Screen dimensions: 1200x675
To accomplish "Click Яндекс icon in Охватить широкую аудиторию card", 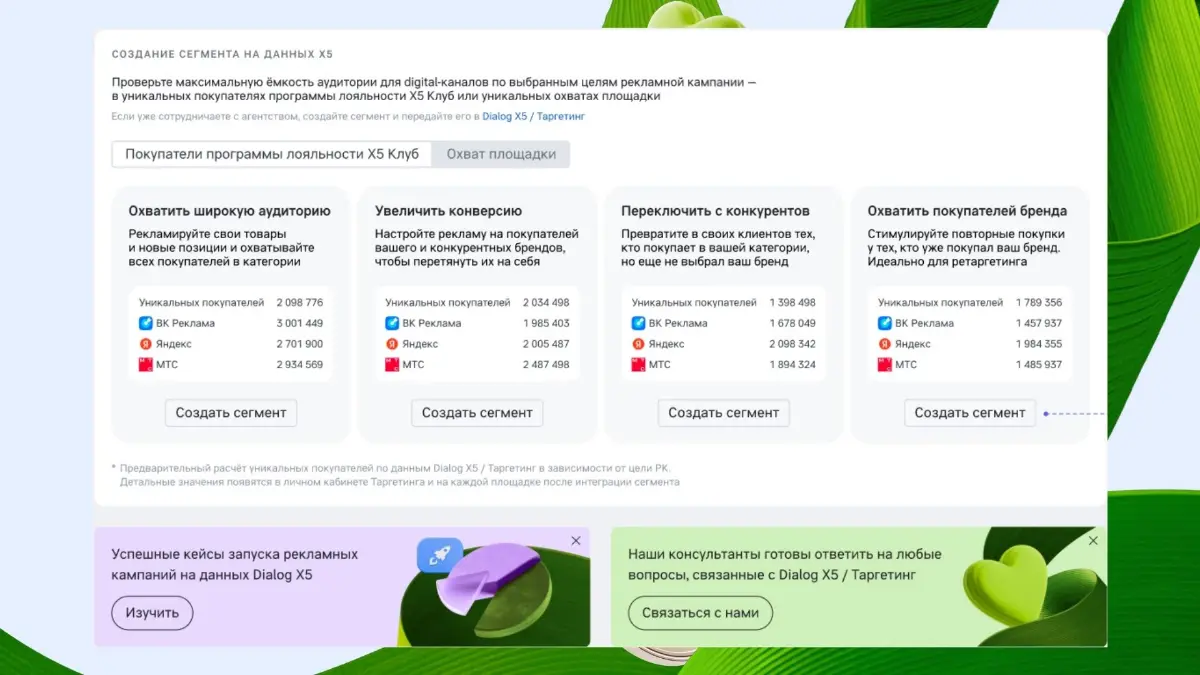I will coord(145,344).
